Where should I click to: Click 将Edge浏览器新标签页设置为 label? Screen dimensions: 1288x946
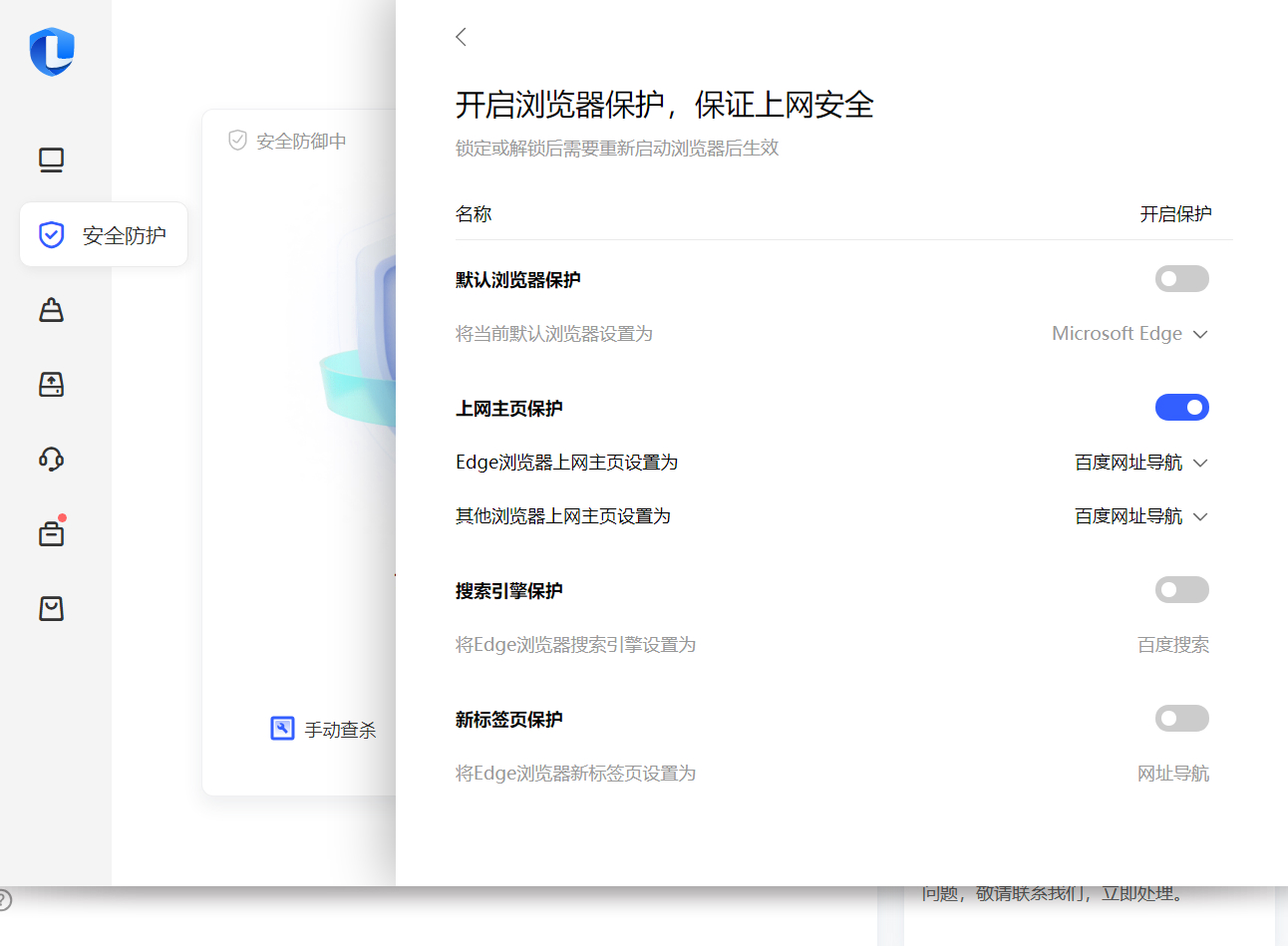[575, 774]
